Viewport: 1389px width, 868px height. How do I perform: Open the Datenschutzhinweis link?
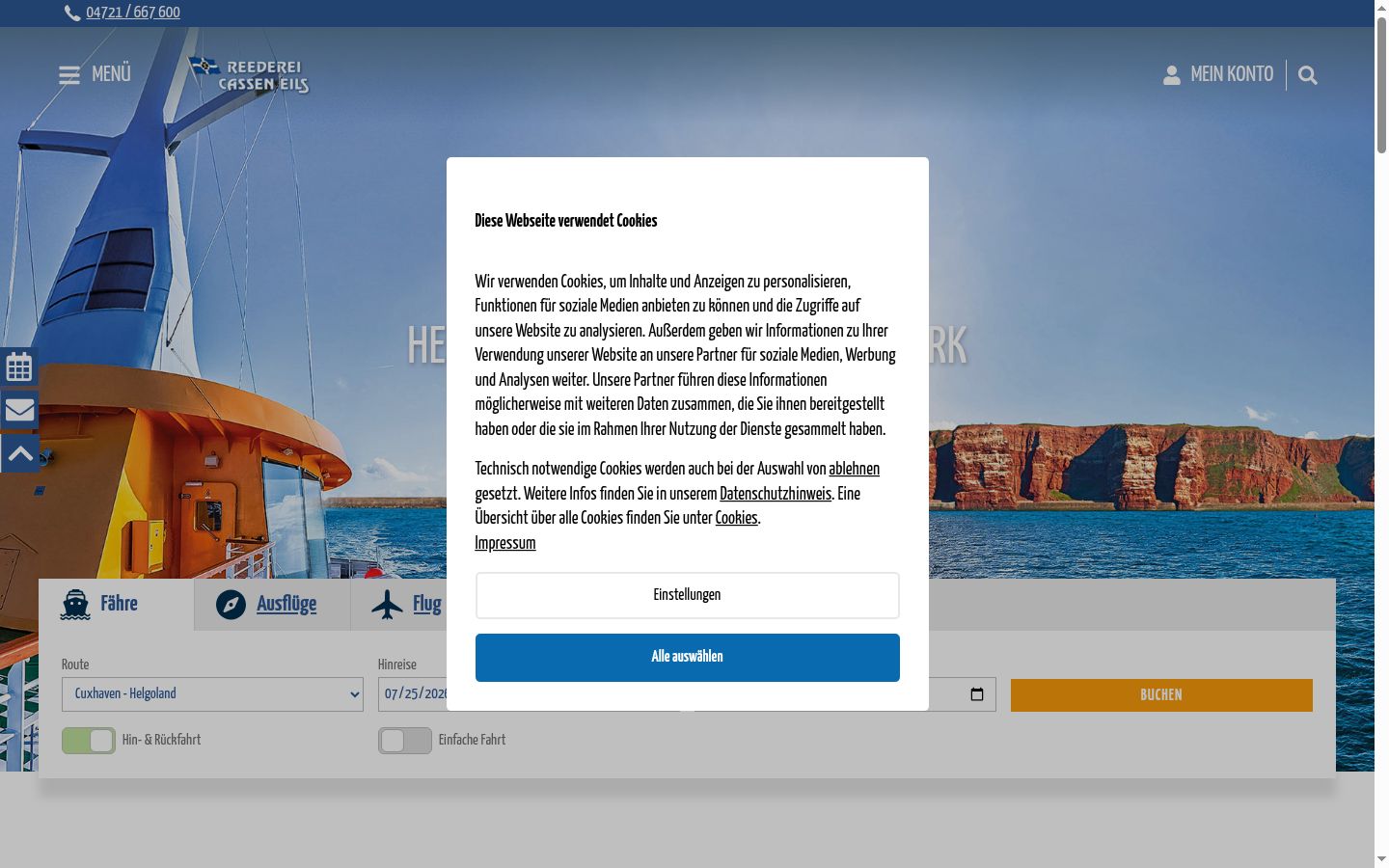click(x=776, y=494)
